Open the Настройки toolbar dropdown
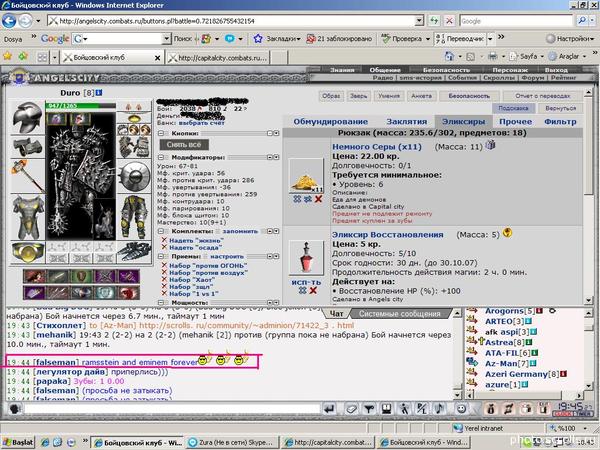This screenshot has height=450, width=600. point(592,39)
